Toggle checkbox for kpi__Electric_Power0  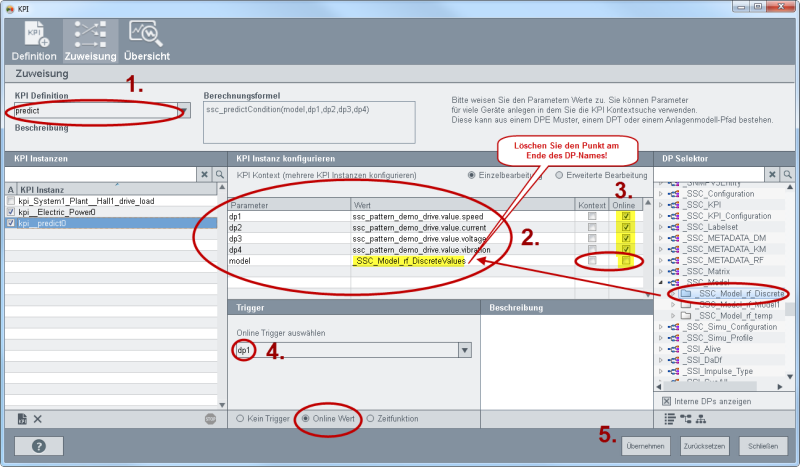(x=11, y=212)
